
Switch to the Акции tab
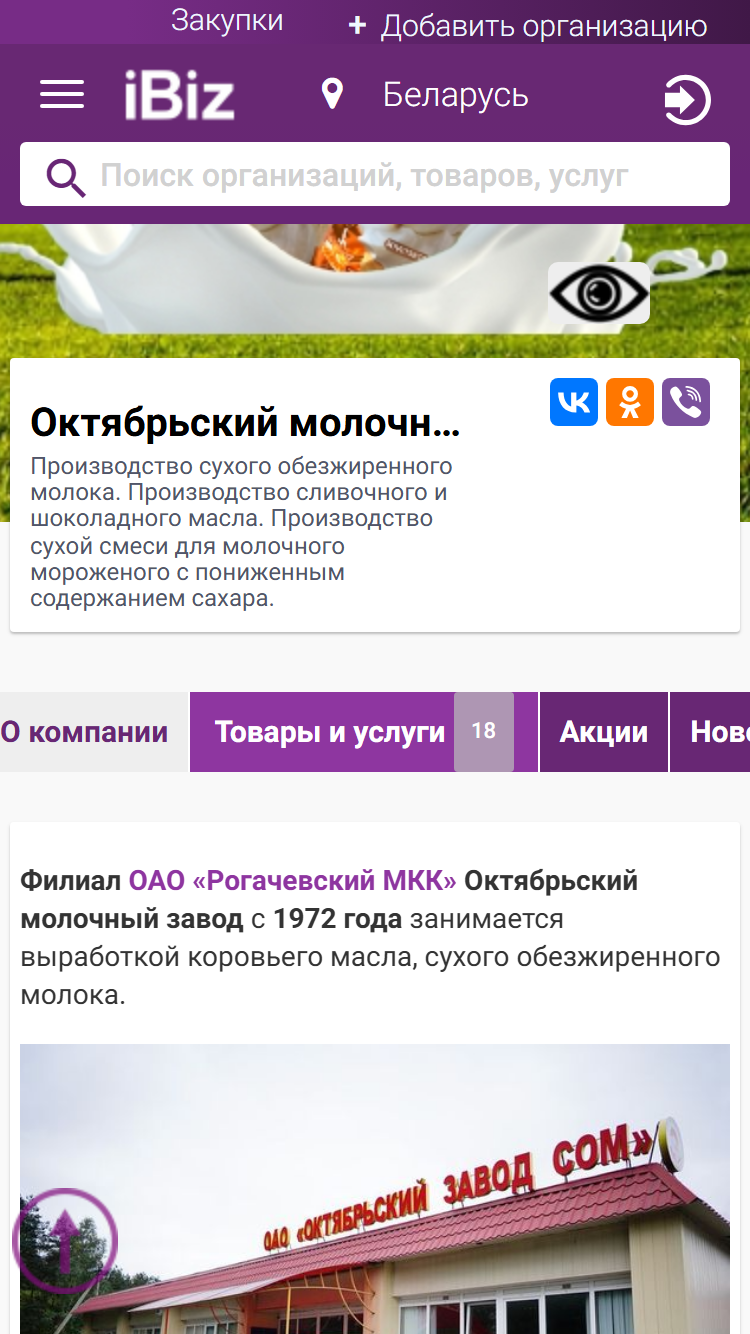pos(604,732)
